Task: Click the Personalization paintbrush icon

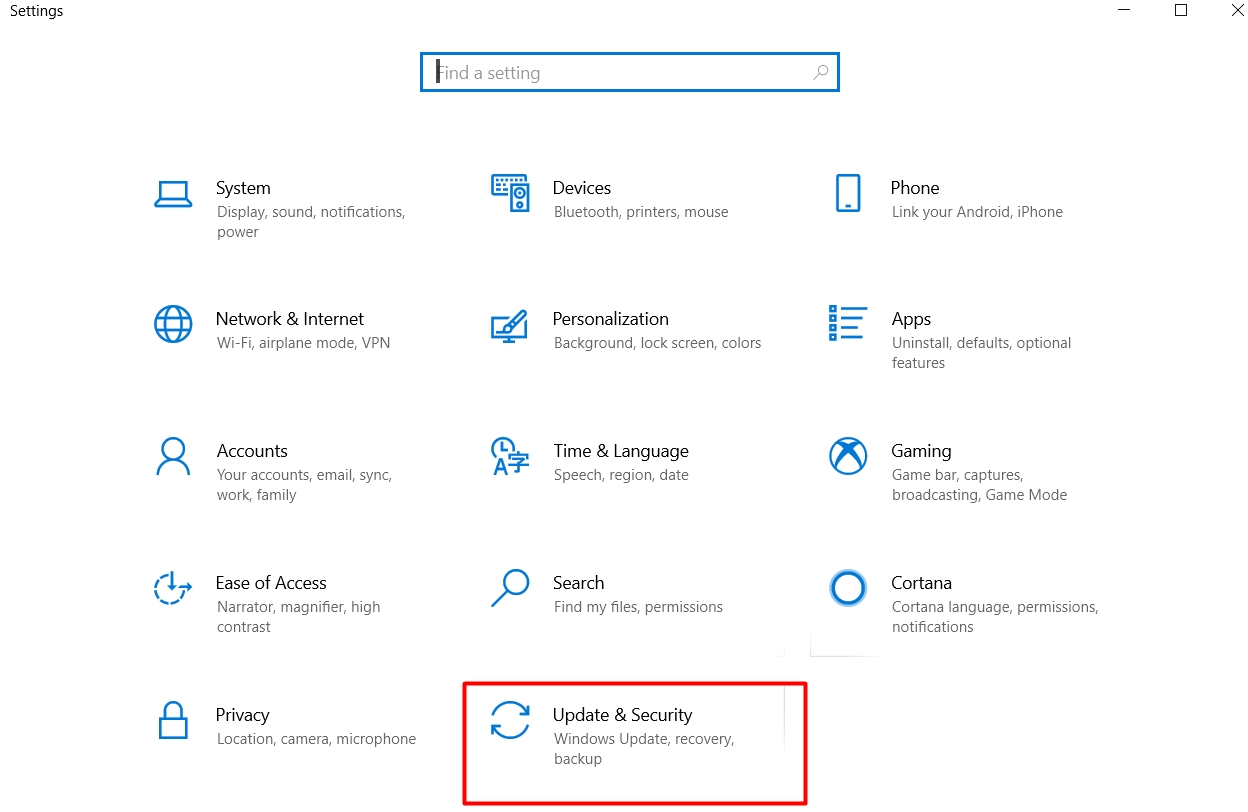Action: coord(510,325)
